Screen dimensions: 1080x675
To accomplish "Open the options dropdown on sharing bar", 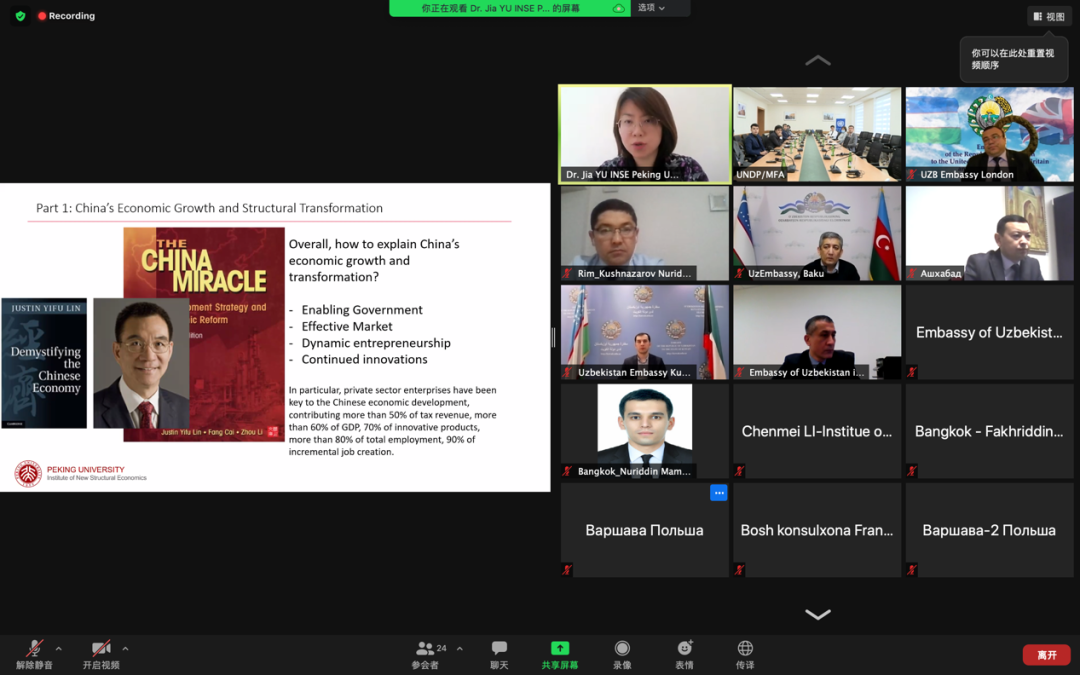I will [x=652, y=8].
